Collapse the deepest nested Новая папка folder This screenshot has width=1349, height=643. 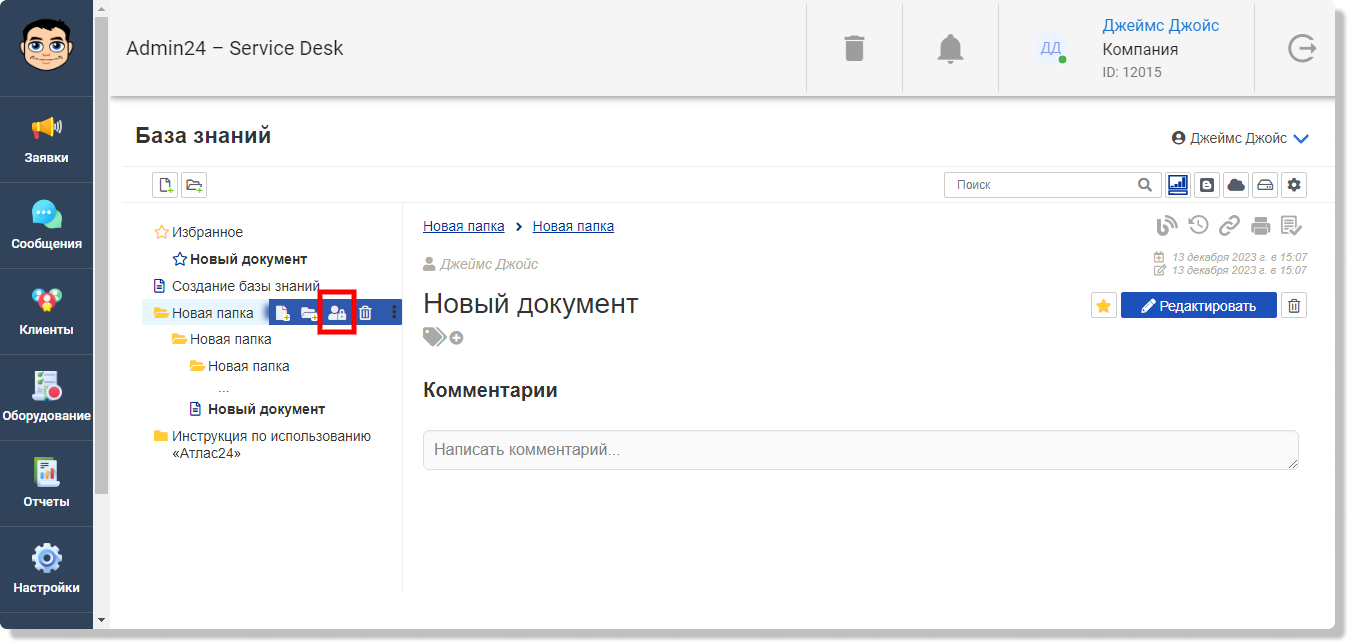point(197,366)
